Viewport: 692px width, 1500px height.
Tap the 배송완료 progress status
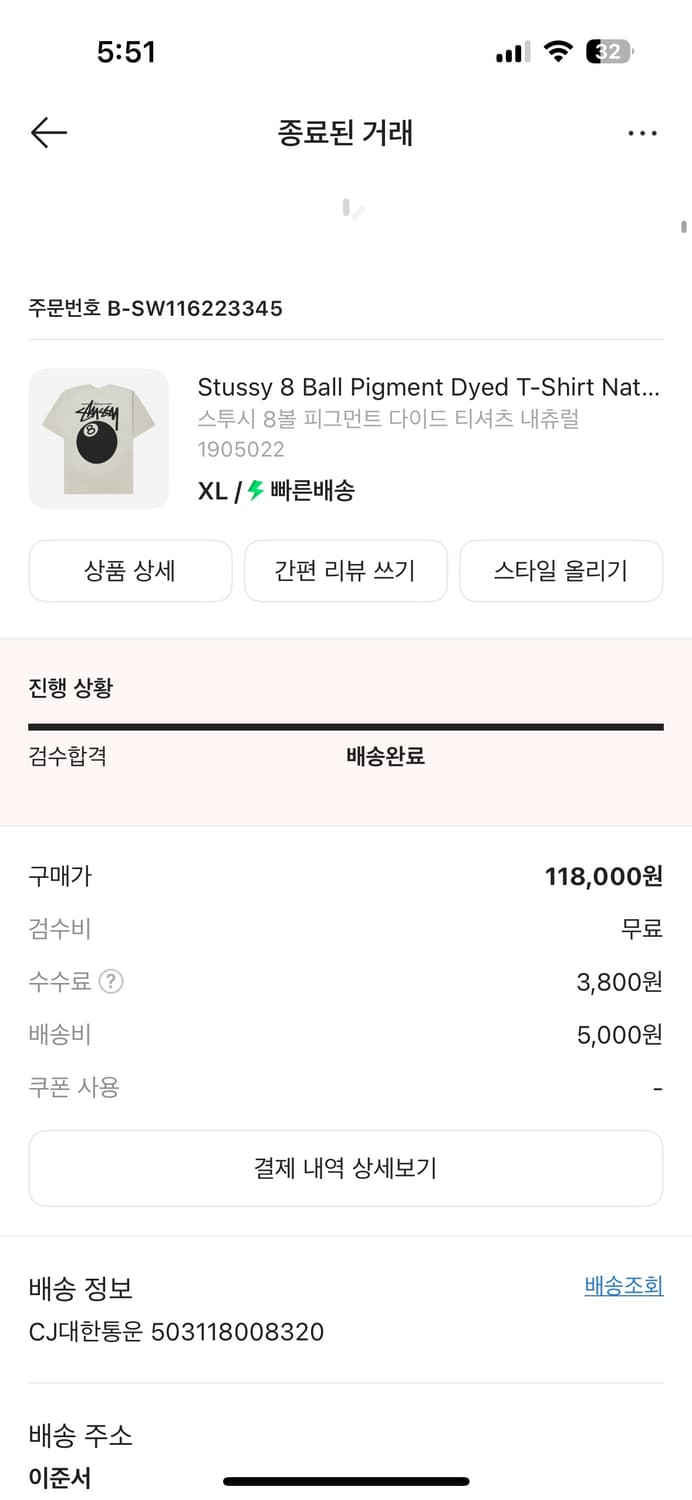(x=385, y=756)
